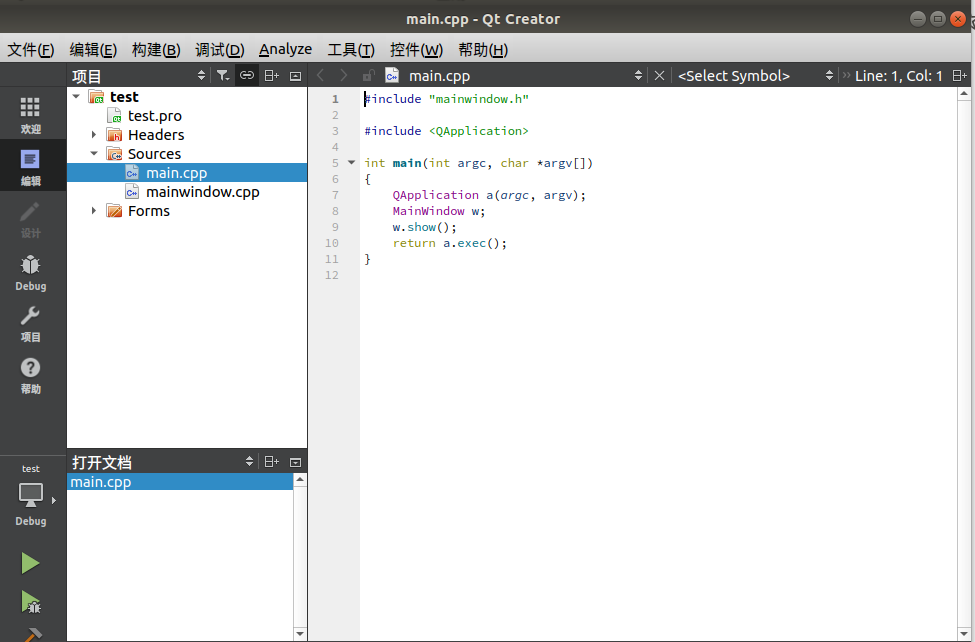The width and height of the screenshot is (975, 642).
Task: Split the Open Documents panel
Action: coord(271,462)
